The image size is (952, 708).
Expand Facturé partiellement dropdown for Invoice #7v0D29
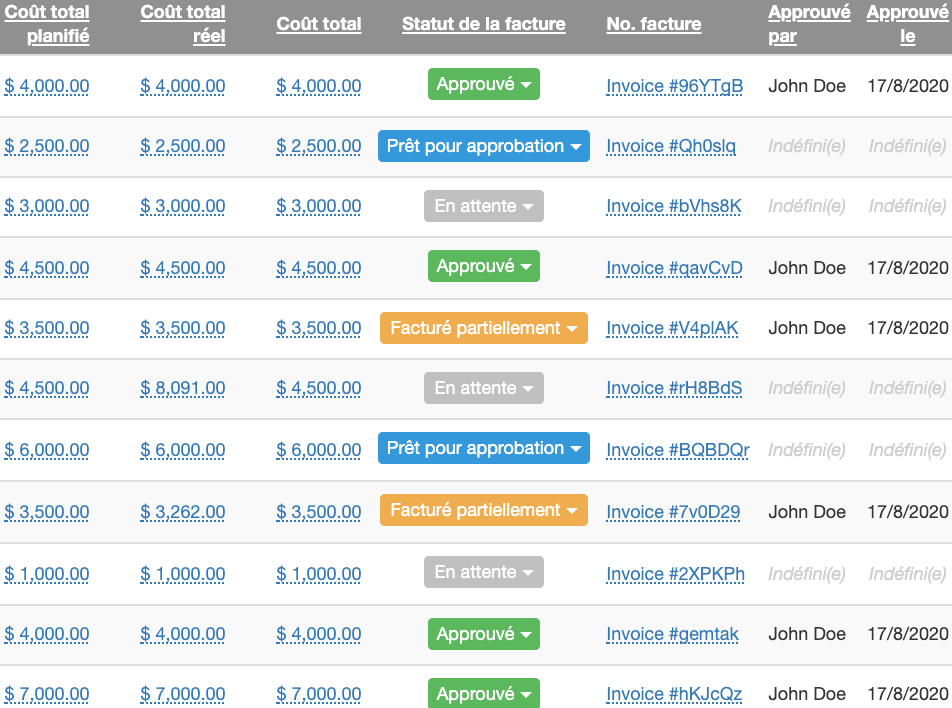point(483,510)
